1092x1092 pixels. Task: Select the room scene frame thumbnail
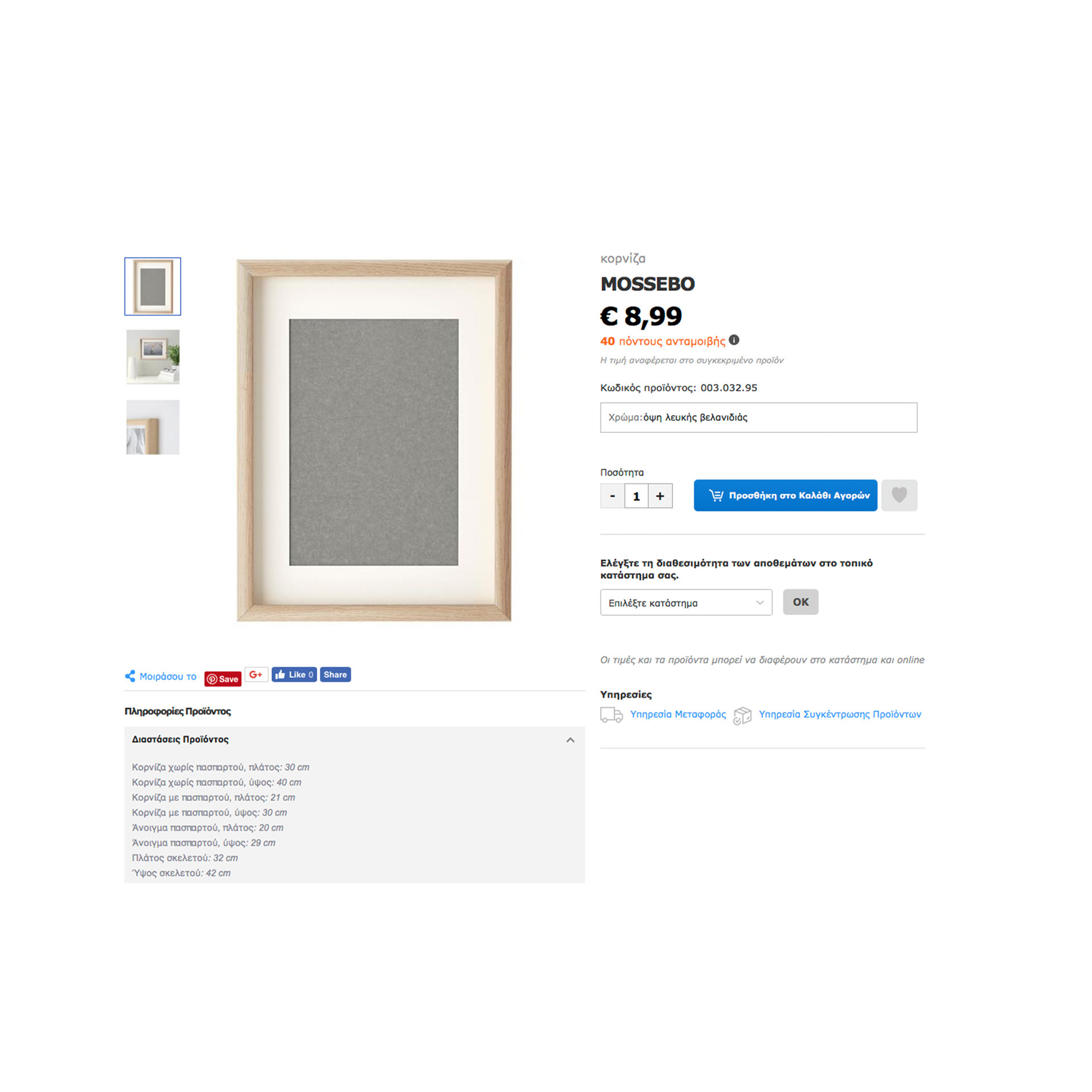click(152, 357)
